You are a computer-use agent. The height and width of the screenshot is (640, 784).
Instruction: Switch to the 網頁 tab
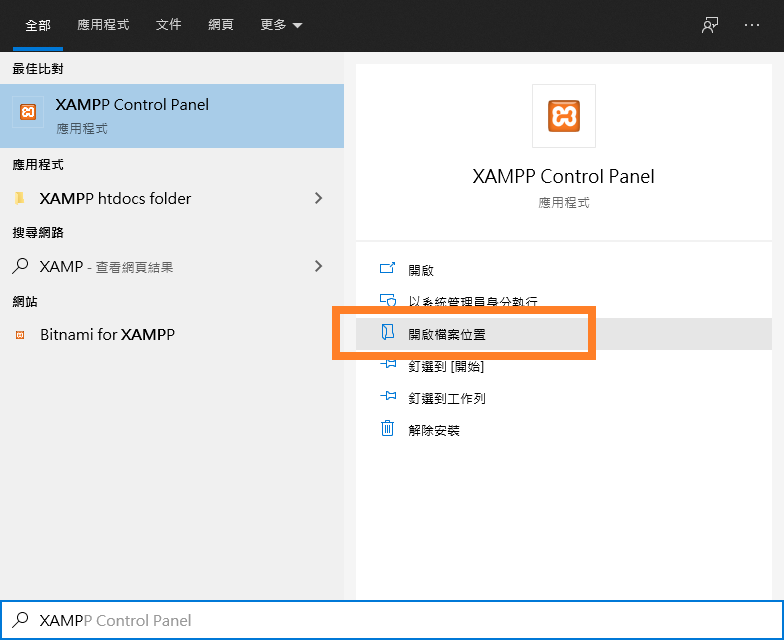point(220,24)
